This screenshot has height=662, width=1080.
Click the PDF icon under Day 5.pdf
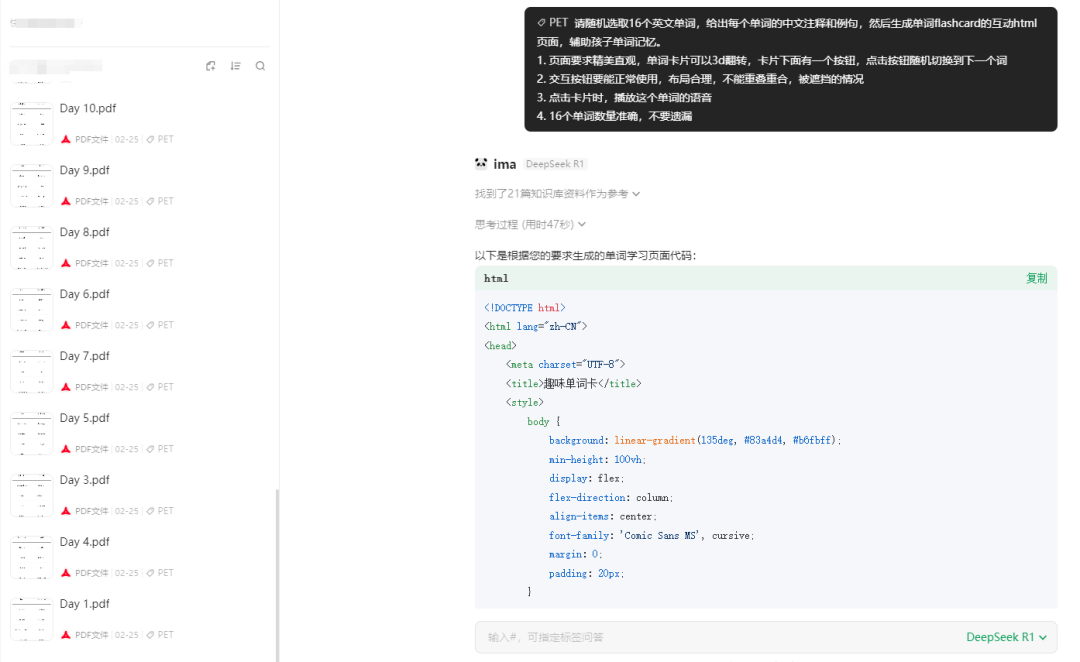[66, 449]
